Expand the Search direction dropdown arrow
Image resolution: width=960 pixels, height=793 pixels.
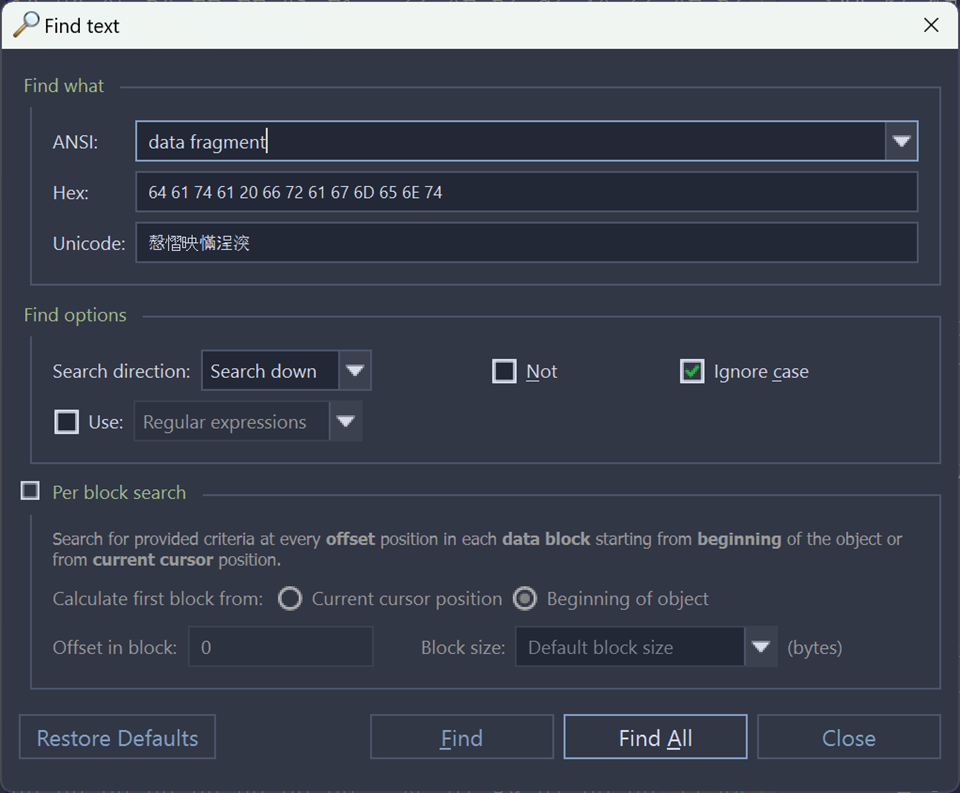(x=355, y=371)
